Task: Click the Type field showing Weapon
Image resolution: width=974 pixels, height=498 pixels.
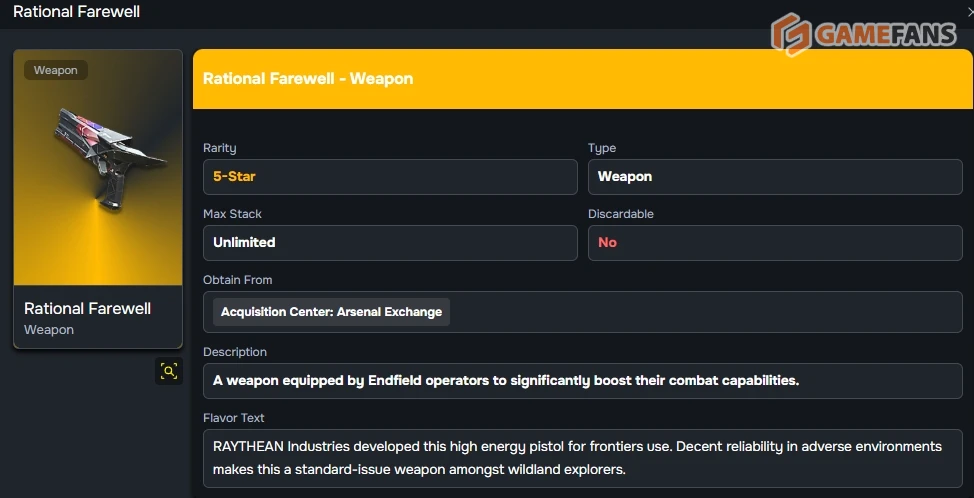Action: [774, 176]
